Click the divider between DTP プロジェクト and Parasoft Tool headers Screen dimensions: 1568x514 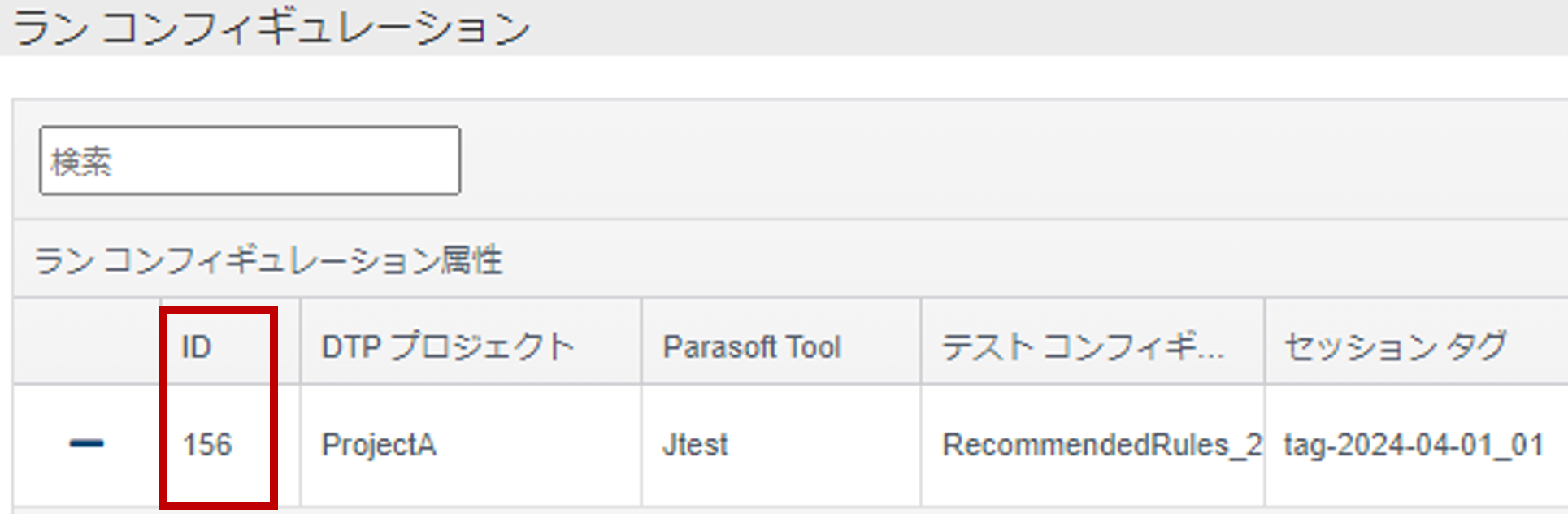pyautogui.click(x=641, y=342)
